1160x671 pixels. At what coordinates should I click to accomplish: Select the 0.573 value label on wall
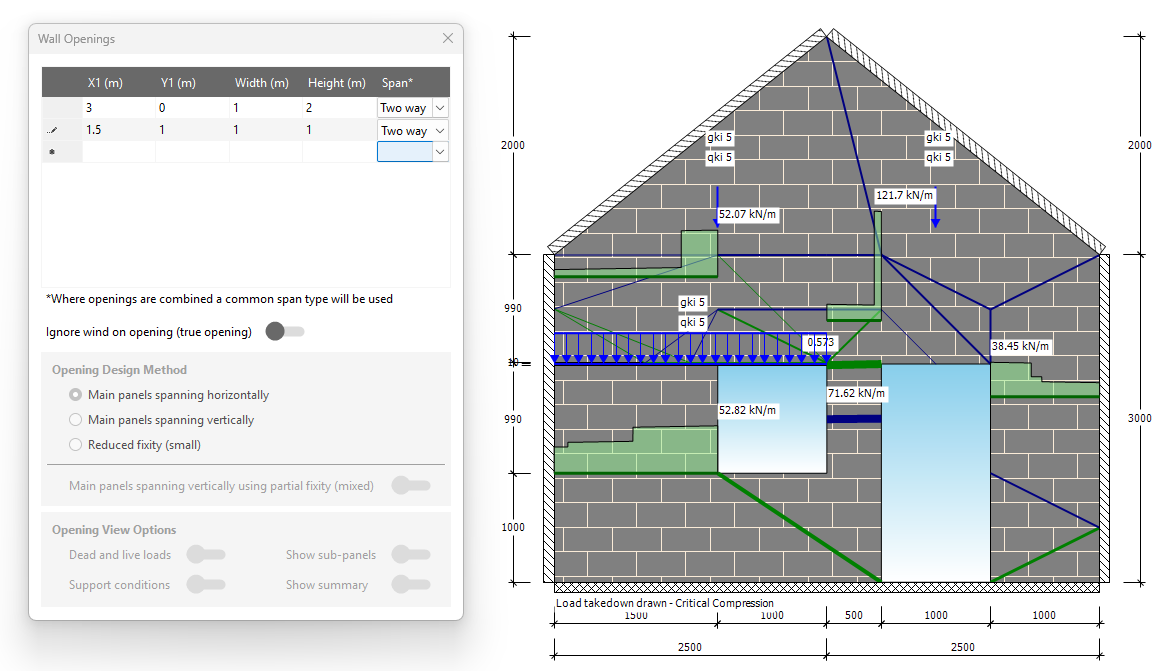(818, 343)
